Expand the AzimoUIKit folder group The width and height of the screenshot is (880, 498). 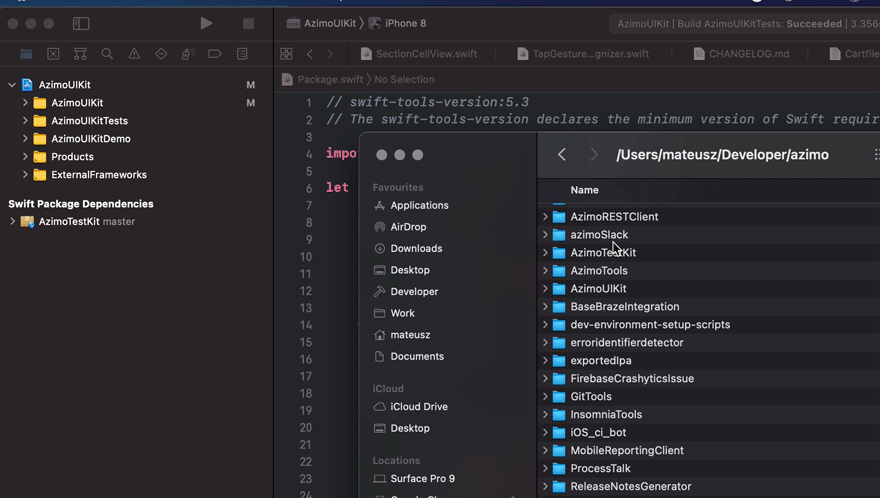click(x=25, y=103)
